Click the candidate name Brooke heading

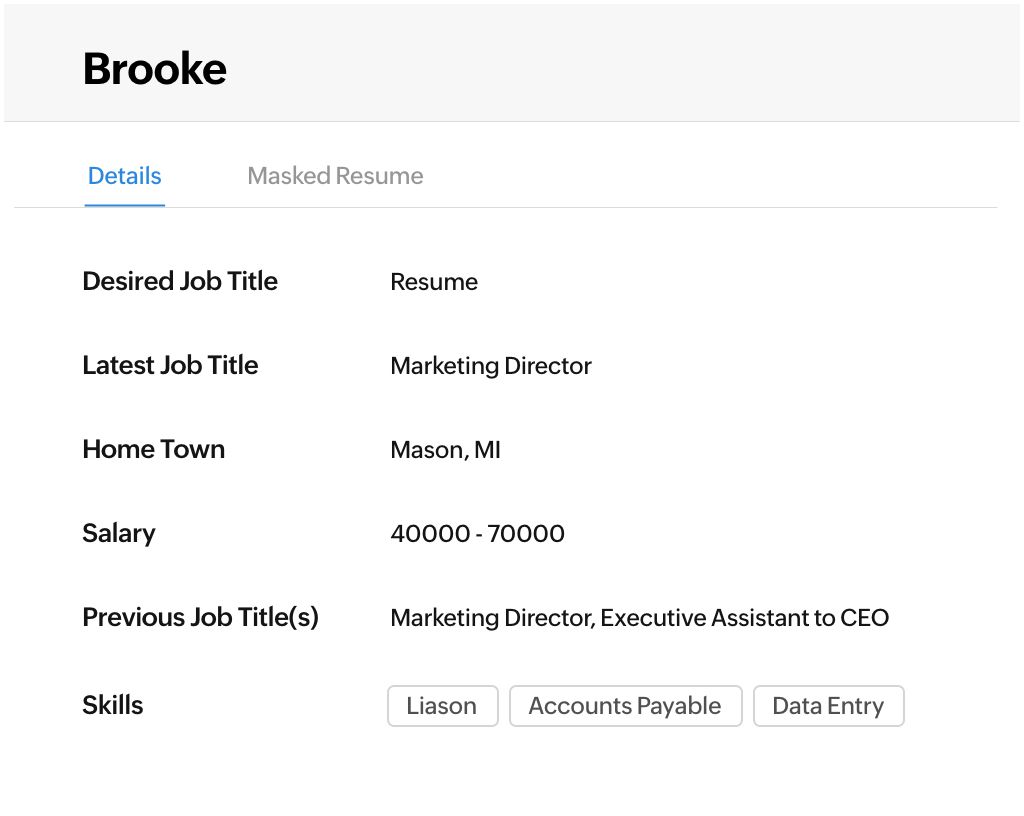pos(155,69)
